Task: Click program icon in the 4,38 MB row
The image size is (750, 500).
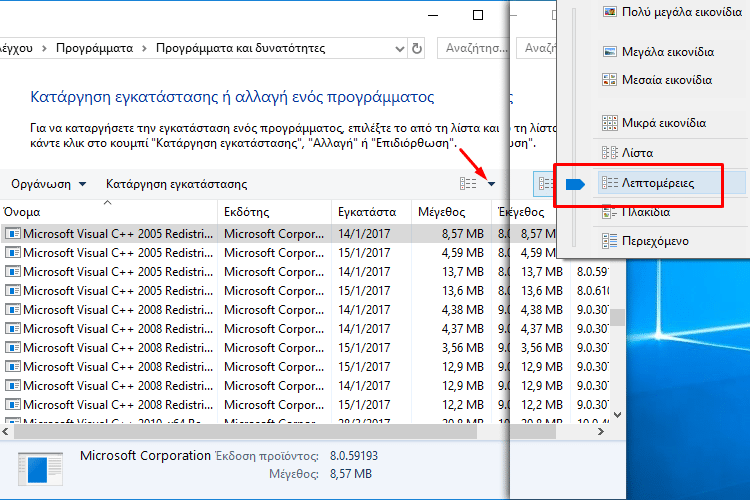Action: point(12,310)
